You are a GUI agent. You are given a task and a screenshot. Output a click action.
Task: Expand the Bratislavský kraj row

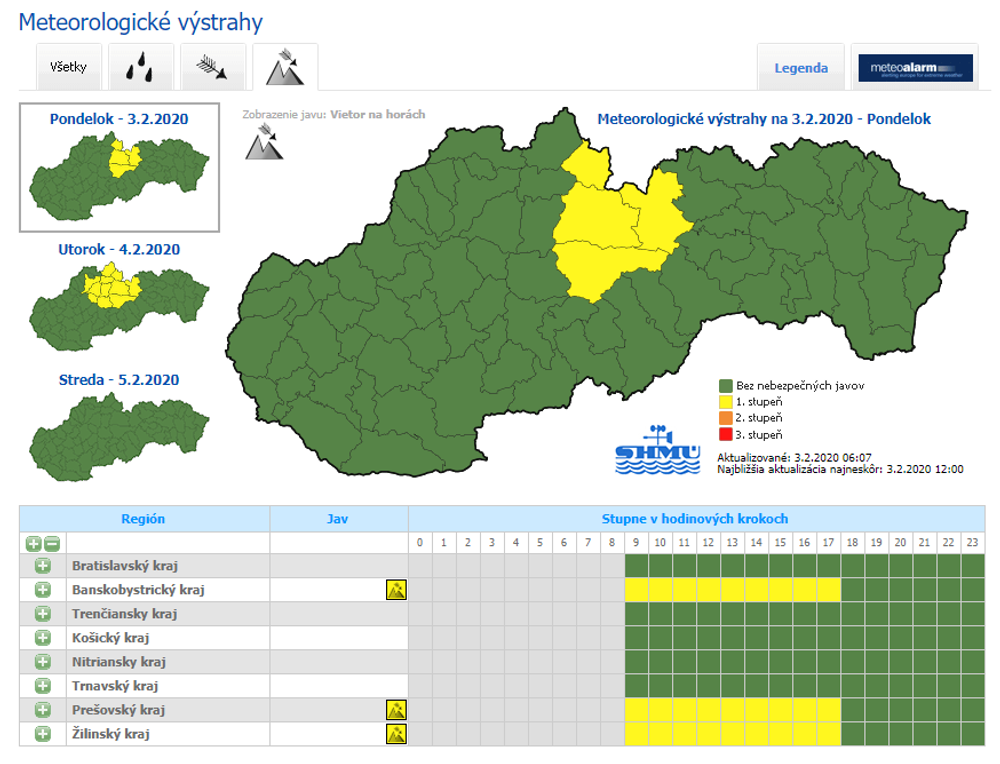[43, 566]
